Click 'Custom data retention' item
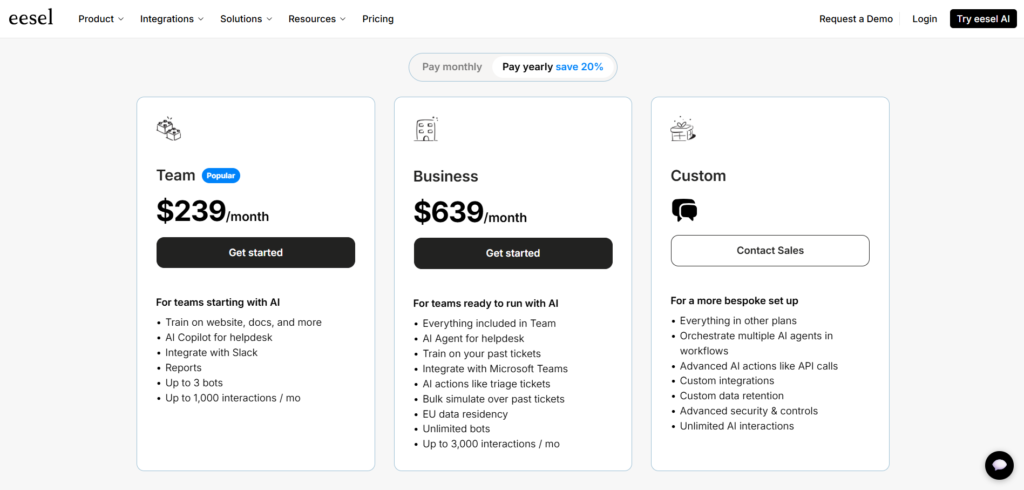This screenshot has height=490, width=1024. (731, 395)
